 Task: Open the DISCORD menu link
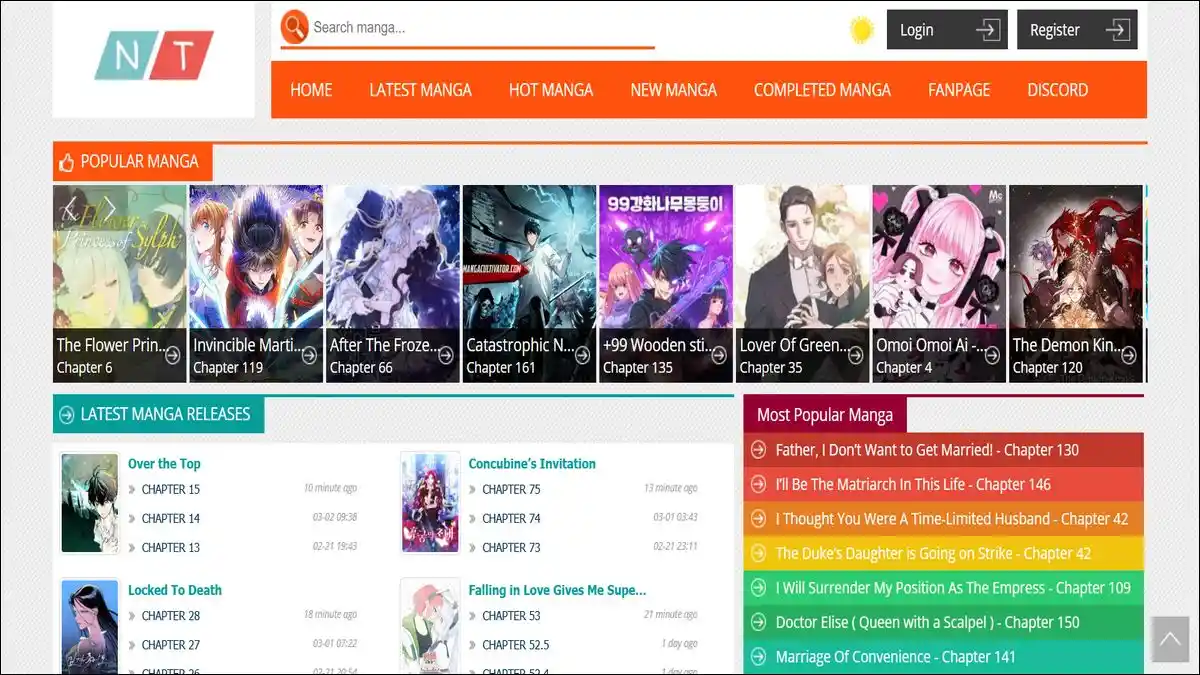[x=1057, y=90]
